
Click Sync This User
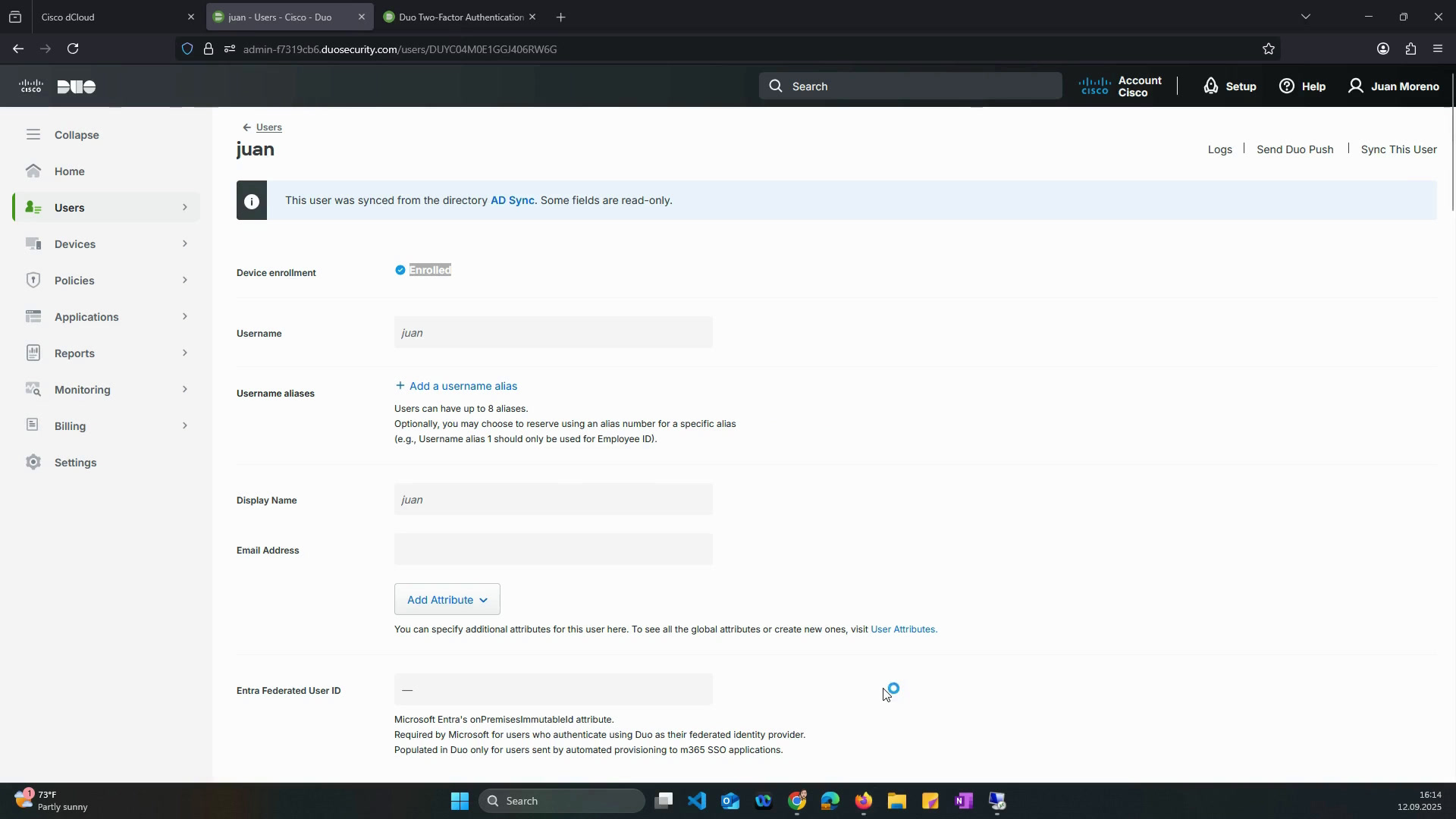click(1398, 149)
